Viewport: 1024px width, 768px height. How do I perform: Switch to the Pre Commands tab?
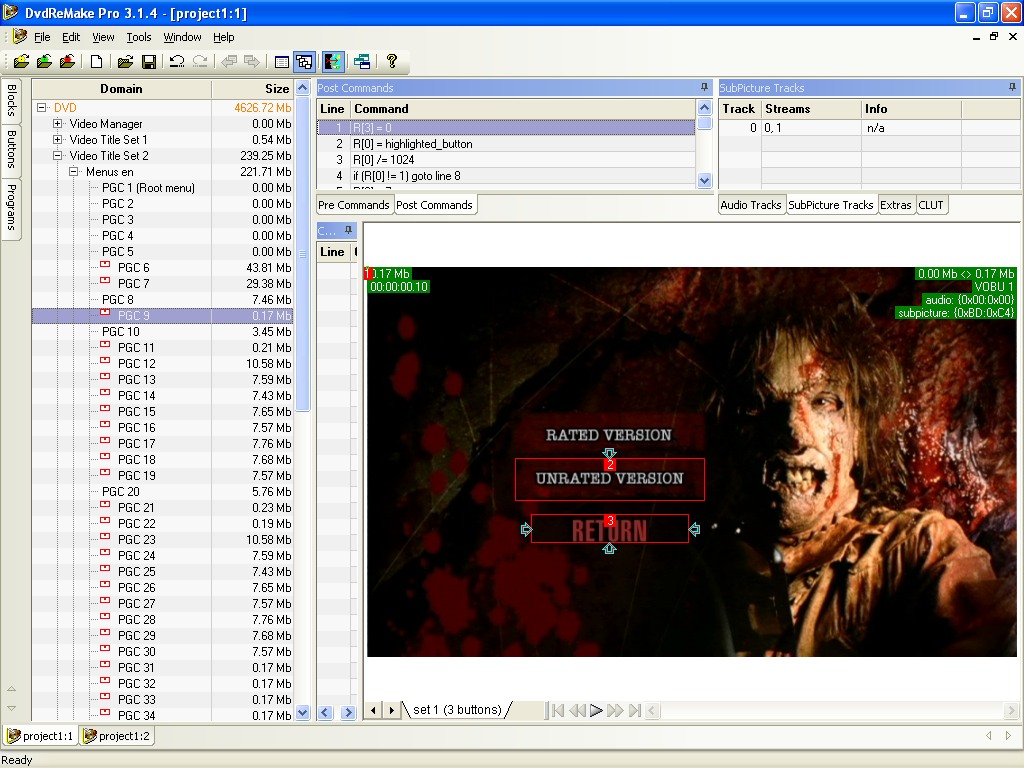tap(354, 205)
